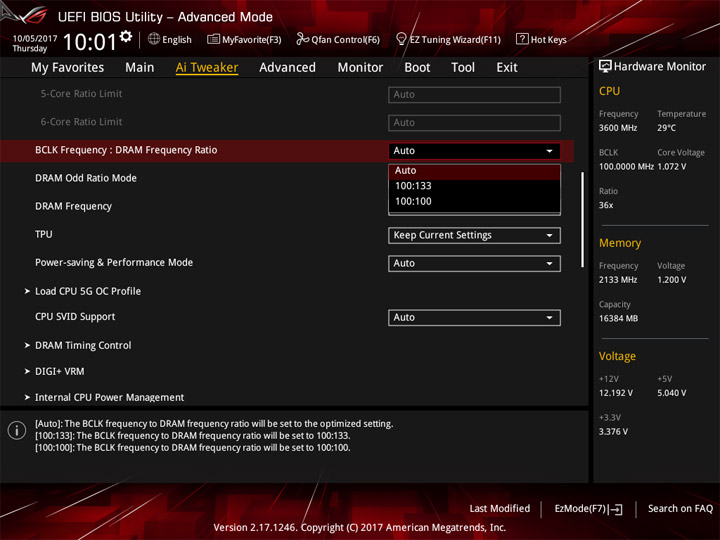Click the Qfan Control fan icon
This screenshot has width=720, height=540.
(302, 39)
